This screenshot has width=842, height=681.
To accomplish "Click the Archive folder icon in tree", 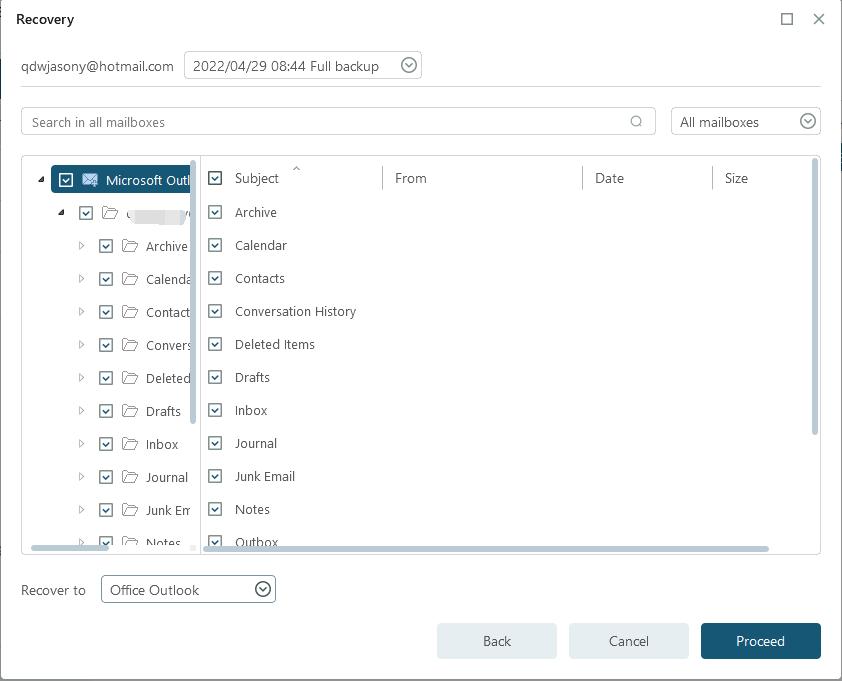I will [x=129, y=246].
